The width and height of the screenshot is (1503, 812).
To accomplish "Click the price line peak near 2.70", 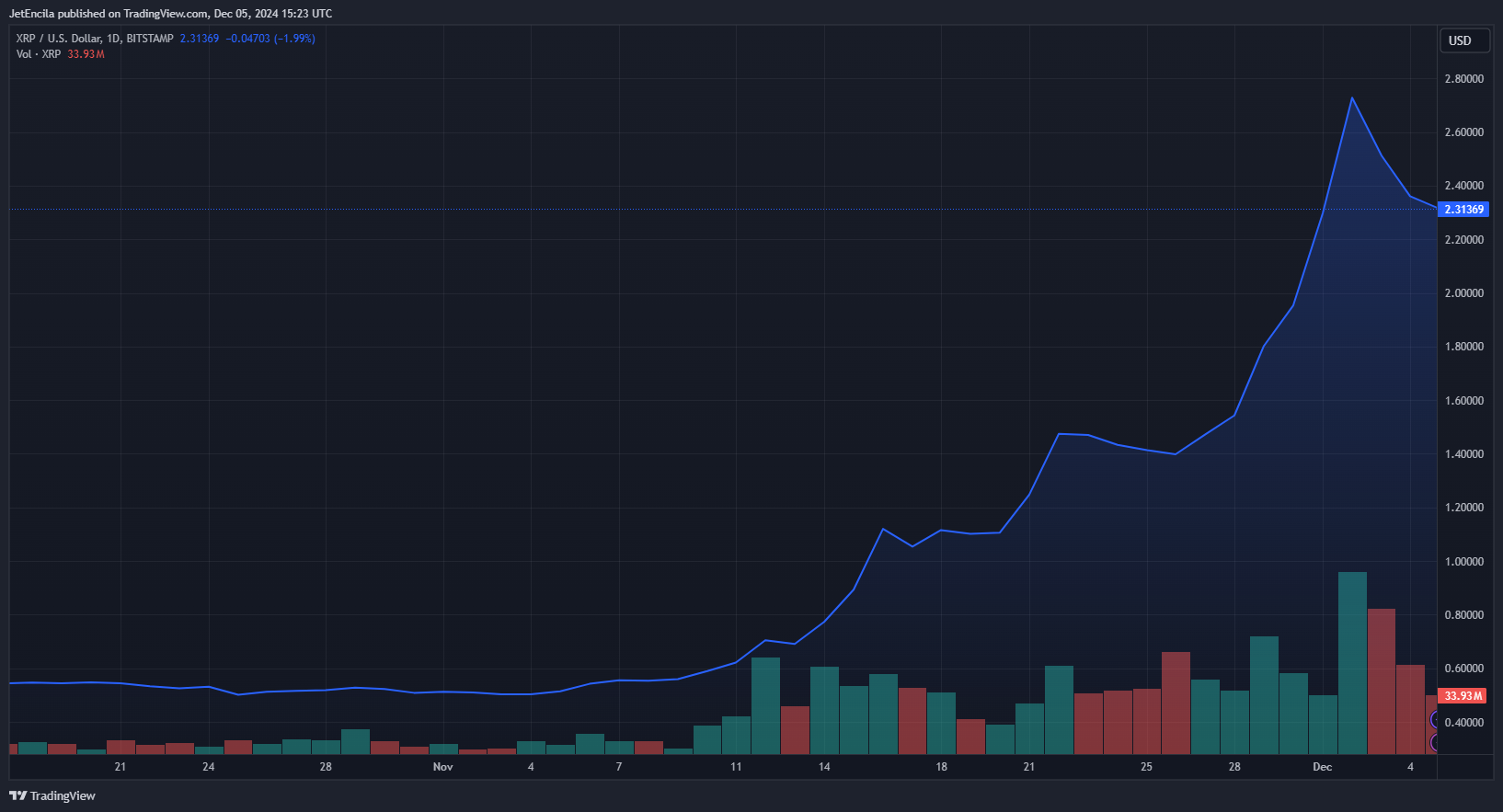I will click(1351, 98).
